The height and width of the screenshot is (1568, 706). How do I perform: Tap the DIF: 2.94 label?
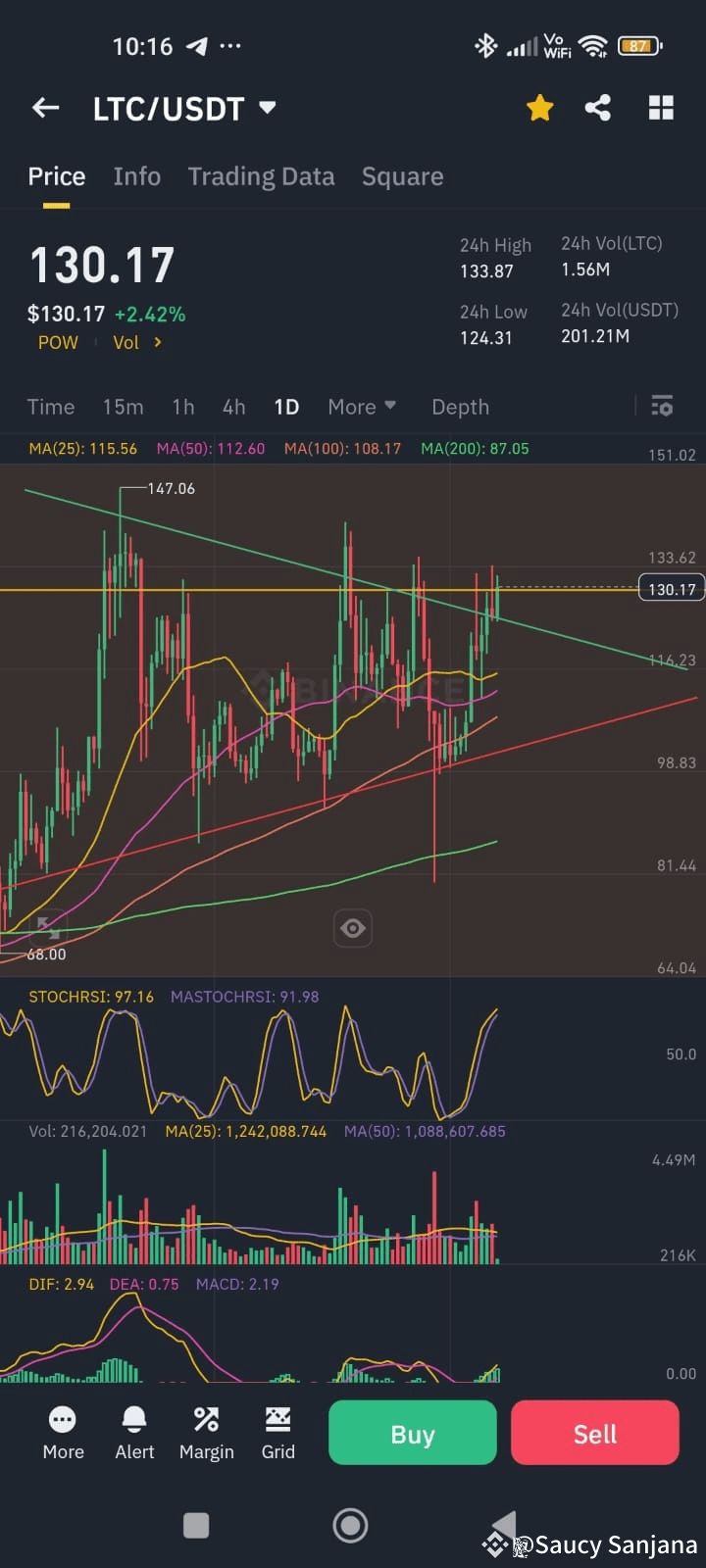62,1284
